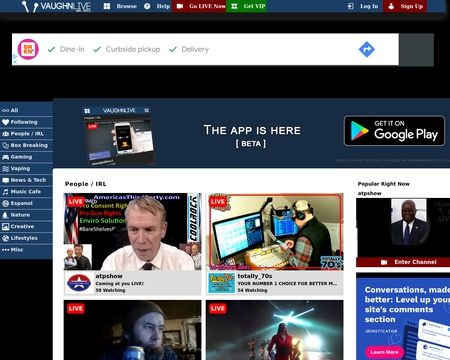The image size is (450, 360).
Task: Click the Dunkin' ad logo
Action: point(28,49)
